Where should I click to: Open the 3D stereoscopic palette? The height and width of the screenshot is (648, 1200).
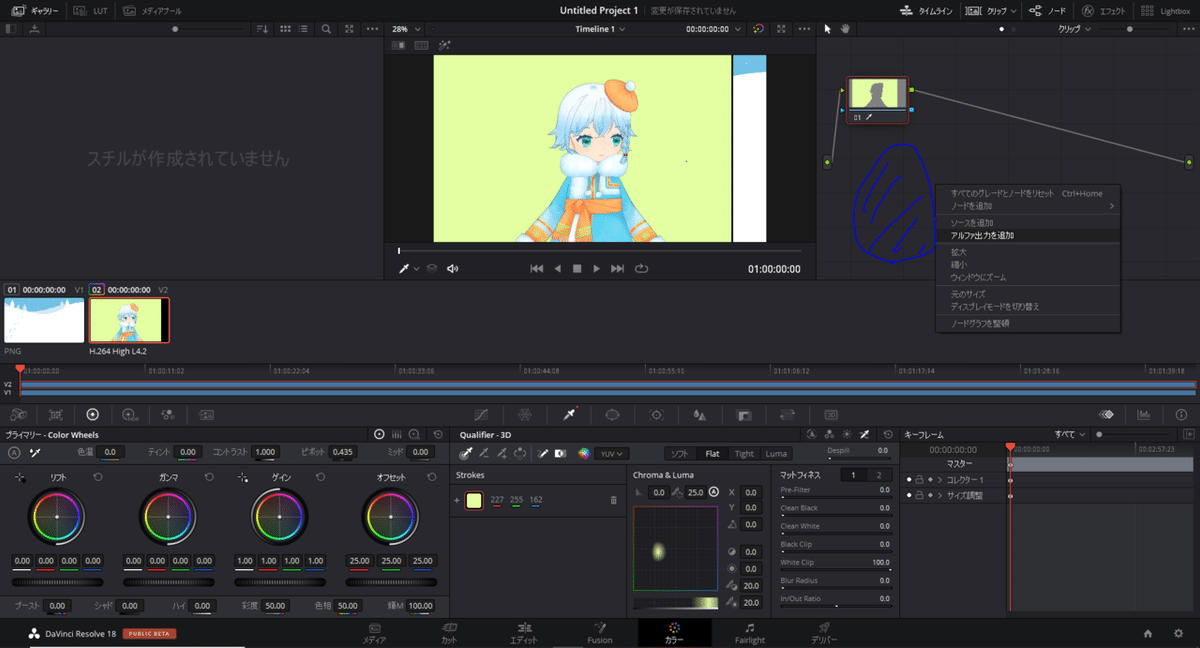830,414
